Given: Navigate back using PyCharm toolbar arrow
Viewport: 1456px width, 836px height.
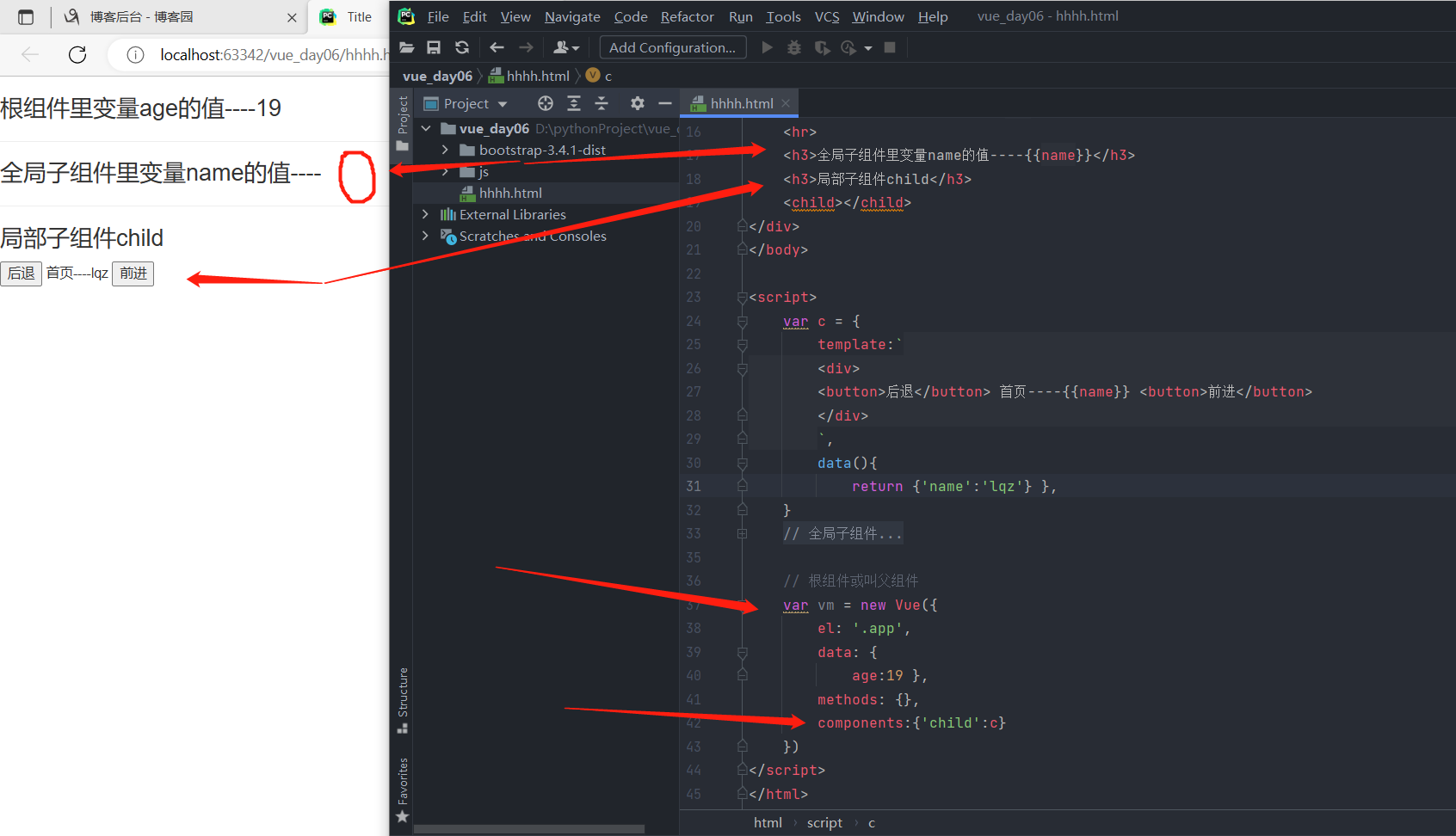Looking at the screenshot, I should pyautogui.click(x=497, y=47).
